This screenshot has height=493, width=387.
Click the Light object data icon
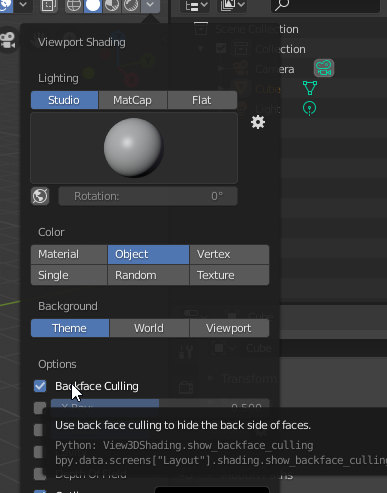(309, 108)
